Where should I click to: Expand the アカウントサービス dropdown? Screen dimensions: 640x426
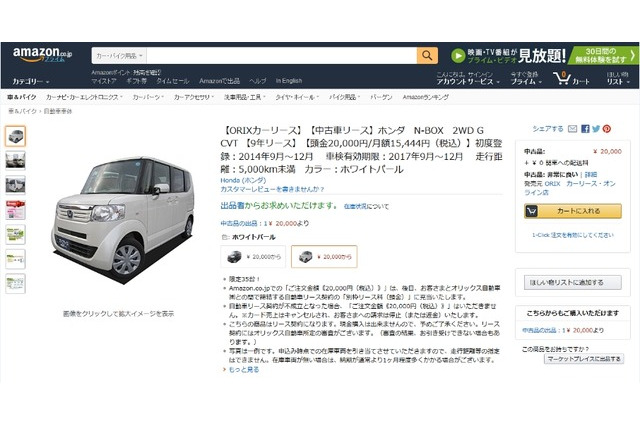pyautogui.click(x=468, y=82)
